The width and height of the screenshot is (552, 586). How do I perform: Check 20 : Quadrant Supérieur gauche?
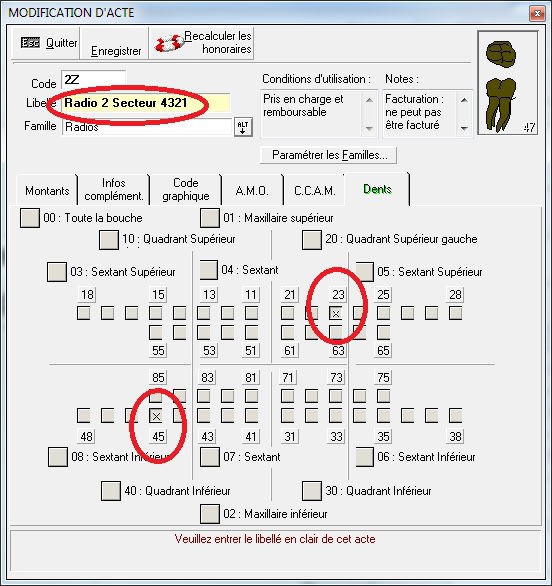pos(312,240)
